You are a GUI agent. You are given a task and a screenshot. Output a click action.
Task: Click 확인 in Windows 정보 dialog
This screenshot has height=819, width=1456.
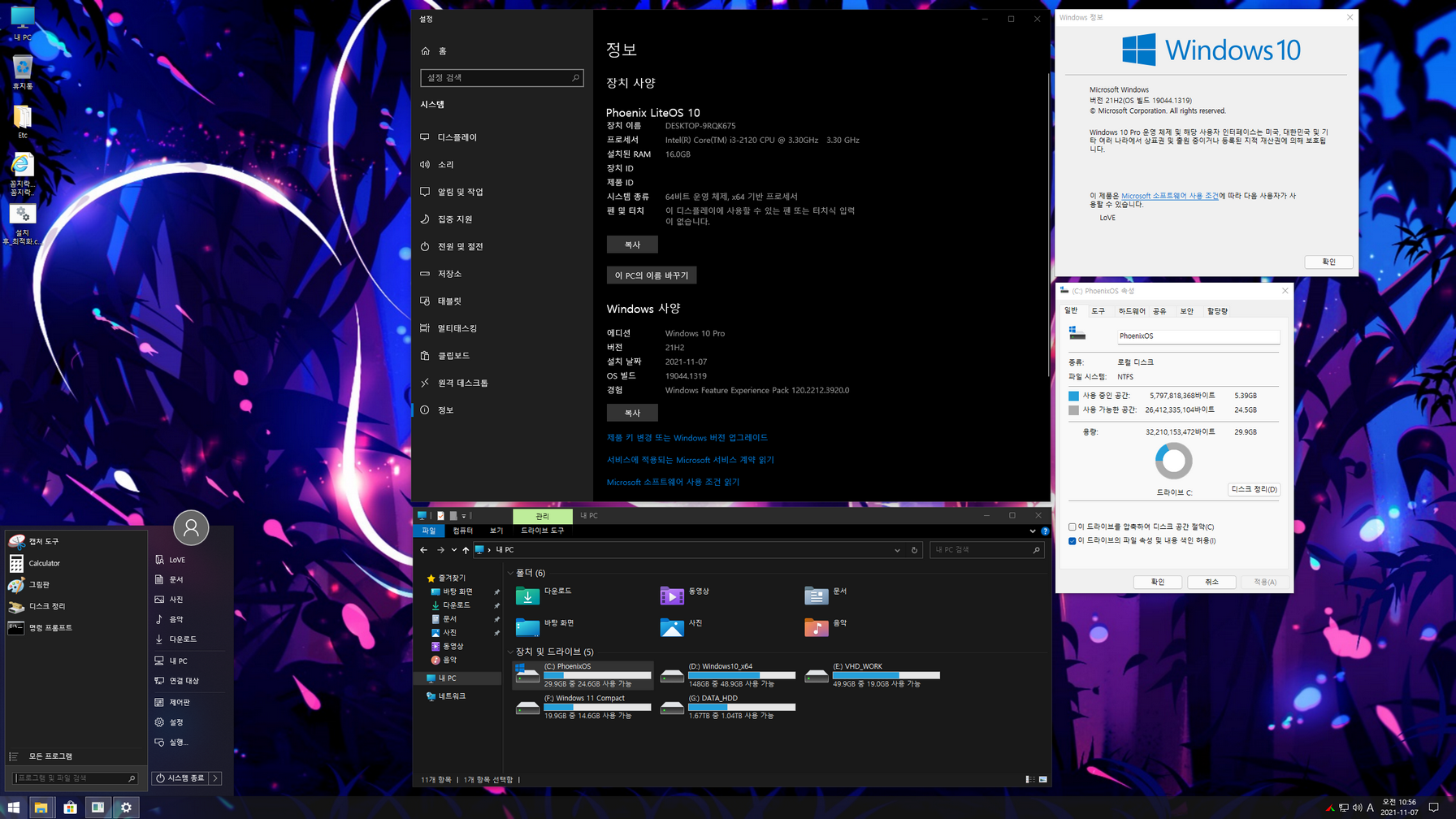(x=1328, y=262)
